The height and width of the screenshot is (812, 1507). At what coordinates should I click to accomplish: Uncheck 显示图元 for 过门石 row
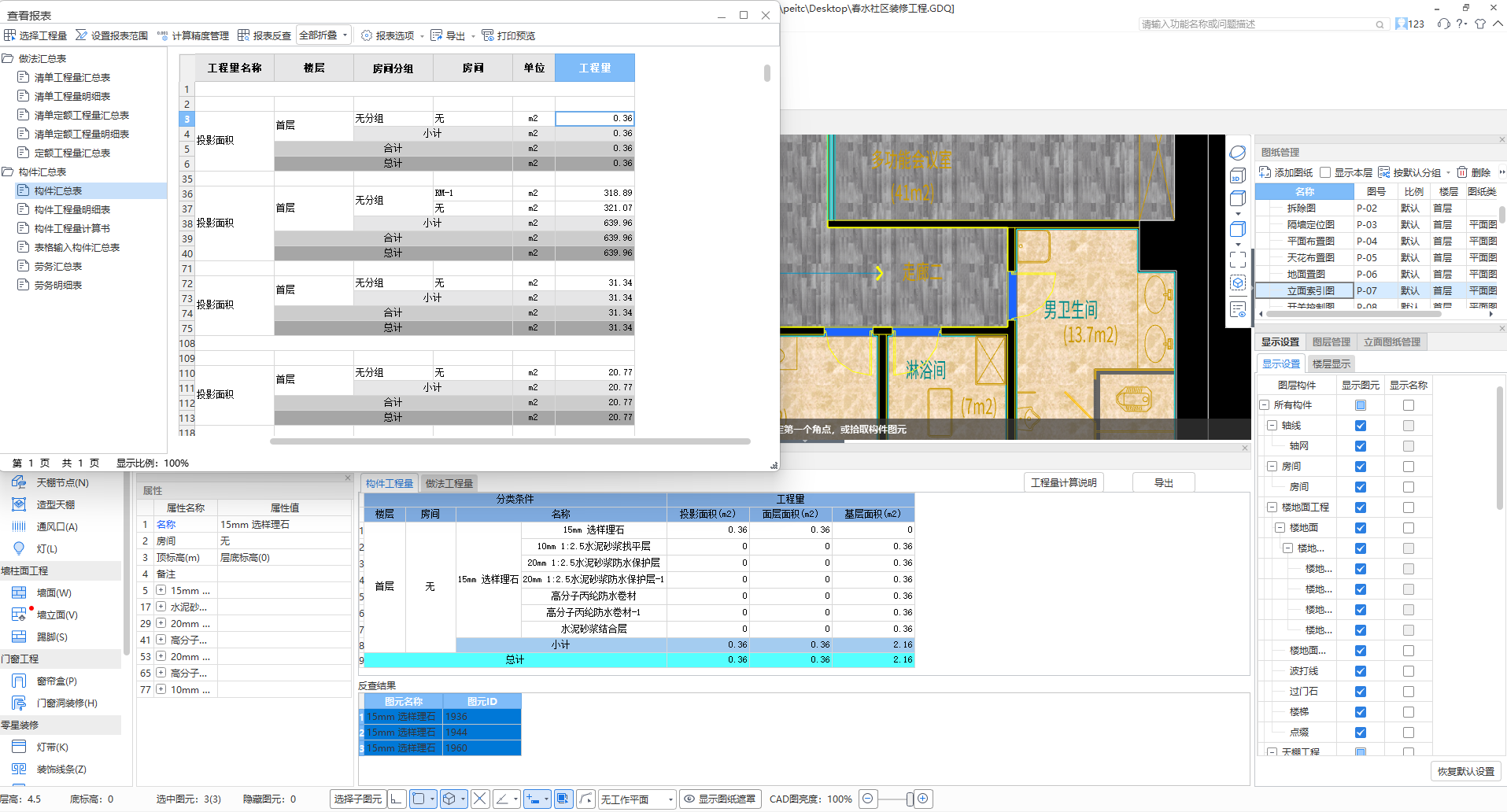point(1361,692)
